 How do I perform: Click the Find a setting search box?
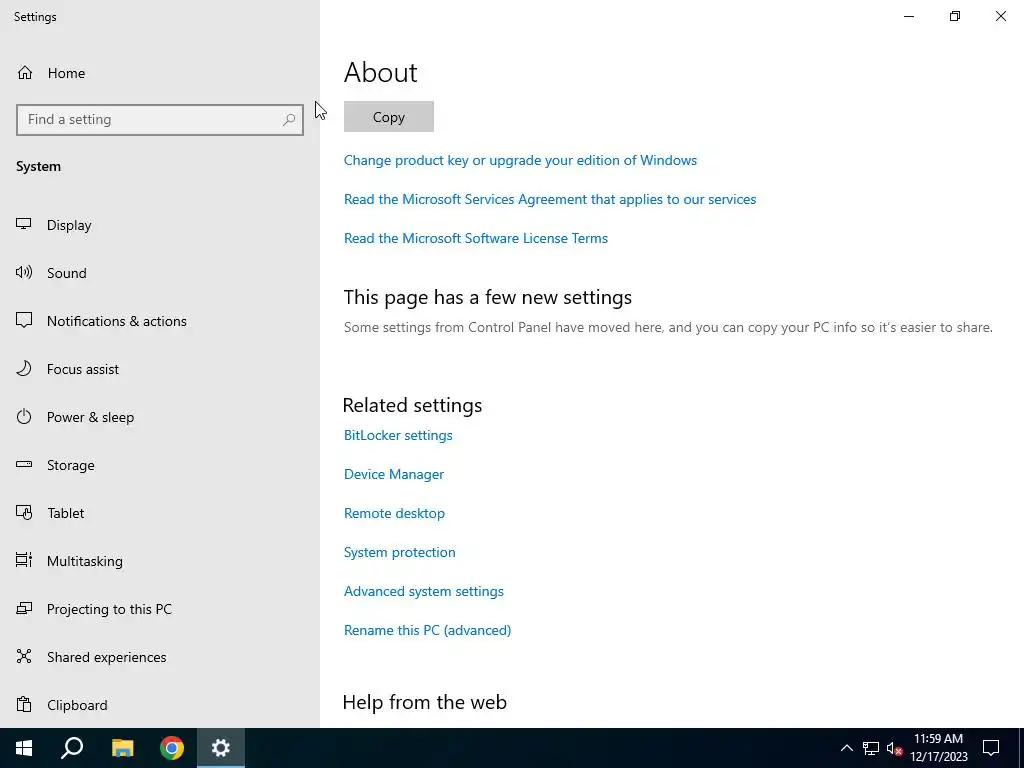[160, 120]
